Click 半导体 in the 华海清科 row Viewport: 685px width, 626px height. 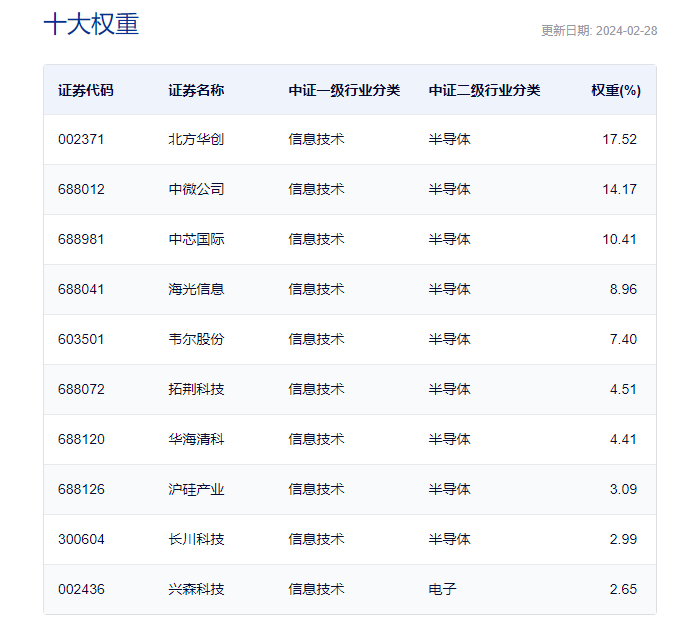450,439
